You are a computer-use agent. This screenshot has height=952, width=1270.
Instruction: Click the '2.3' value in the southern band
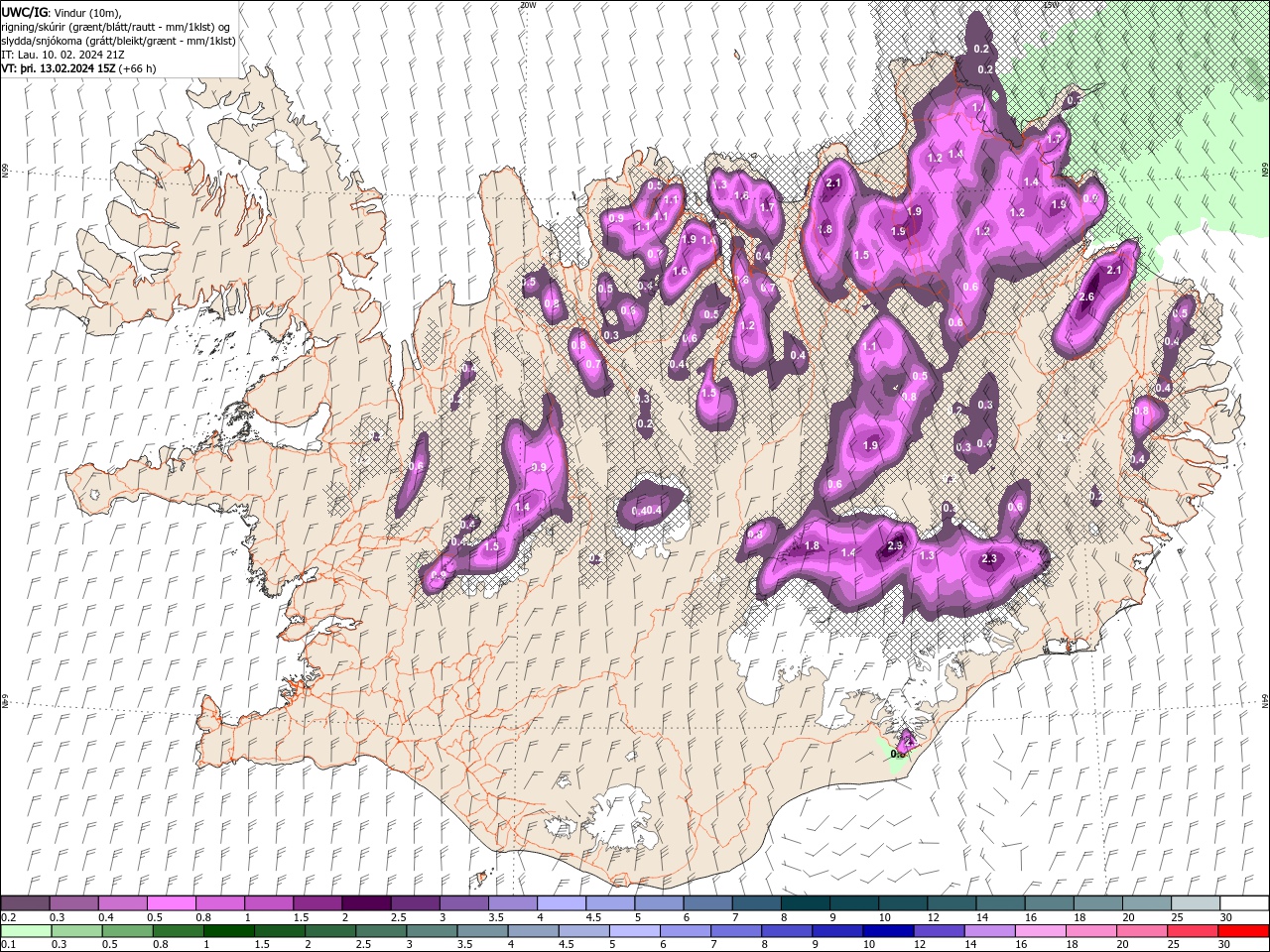click(988, 559)
